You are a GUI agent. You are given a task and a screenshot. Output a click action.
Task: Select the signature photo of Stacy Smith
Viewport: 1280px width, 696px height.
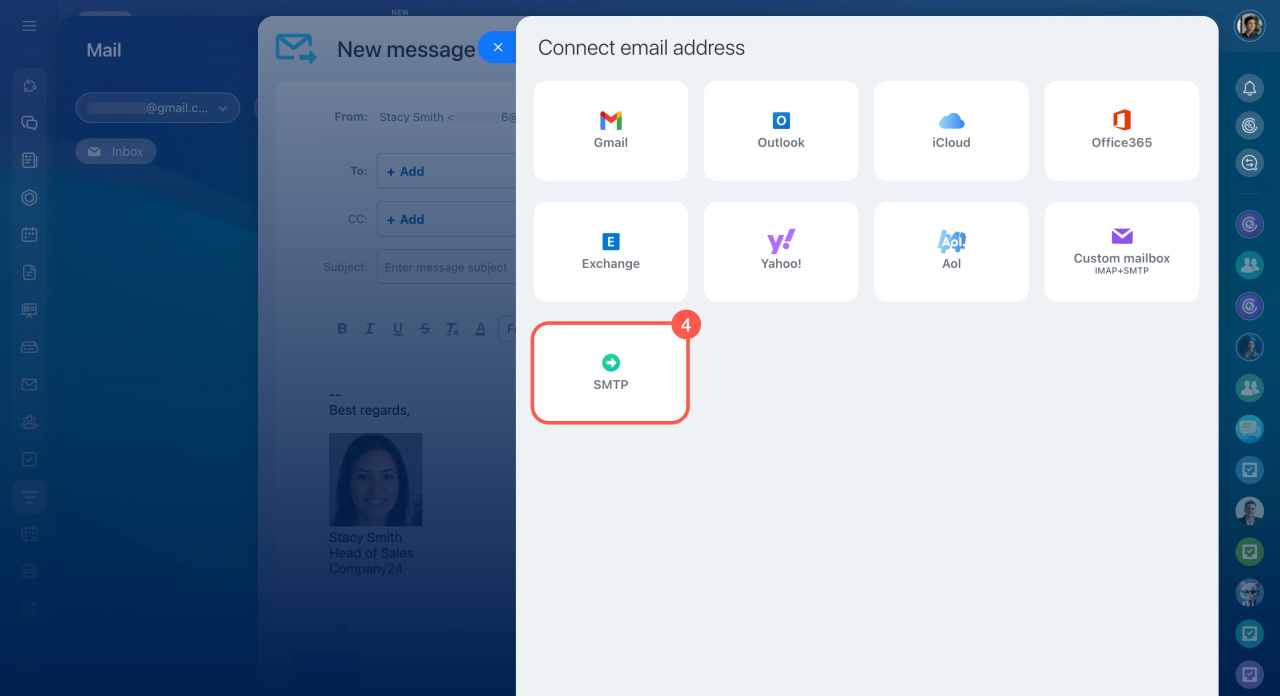coord(376,480)
